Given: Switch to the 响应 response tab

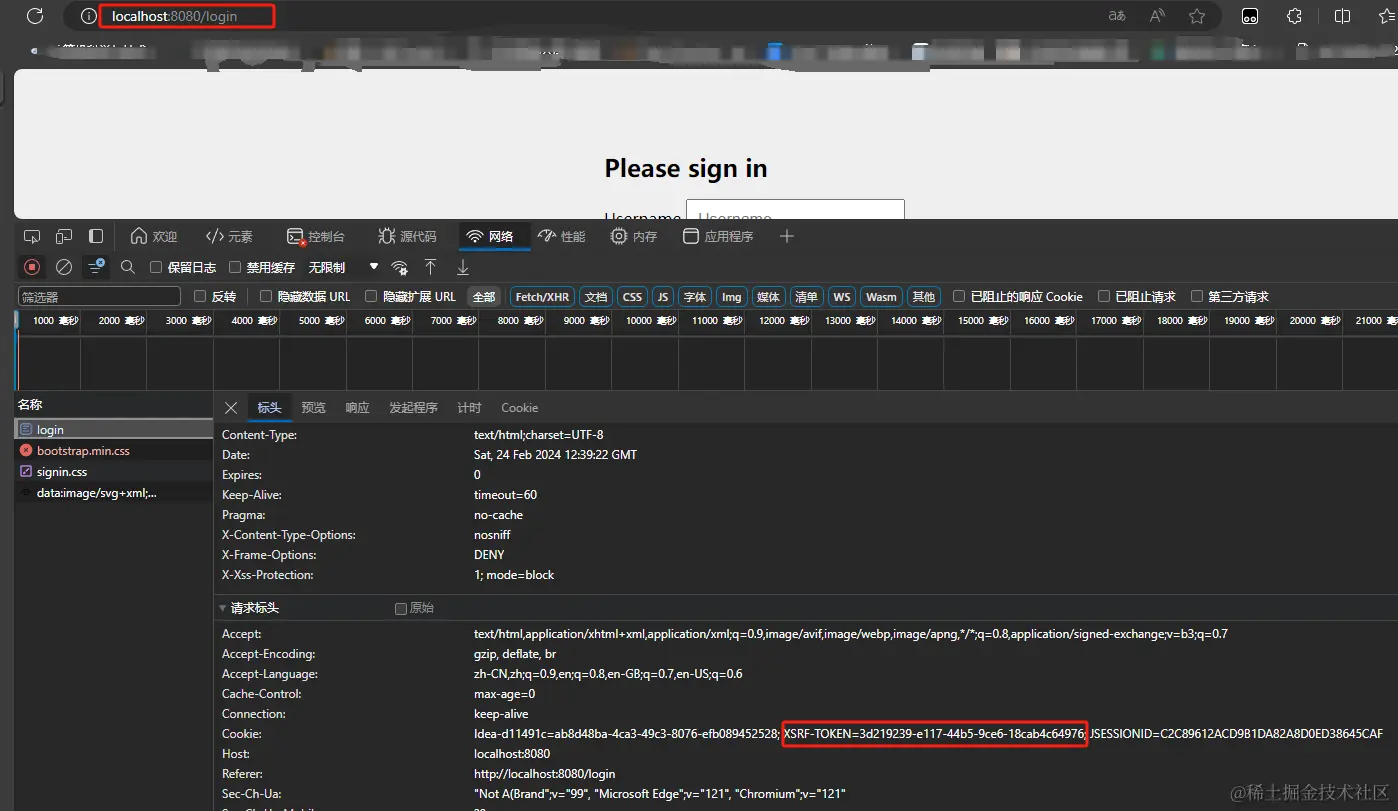Looking at the screenshot, I should click(357, 408).
